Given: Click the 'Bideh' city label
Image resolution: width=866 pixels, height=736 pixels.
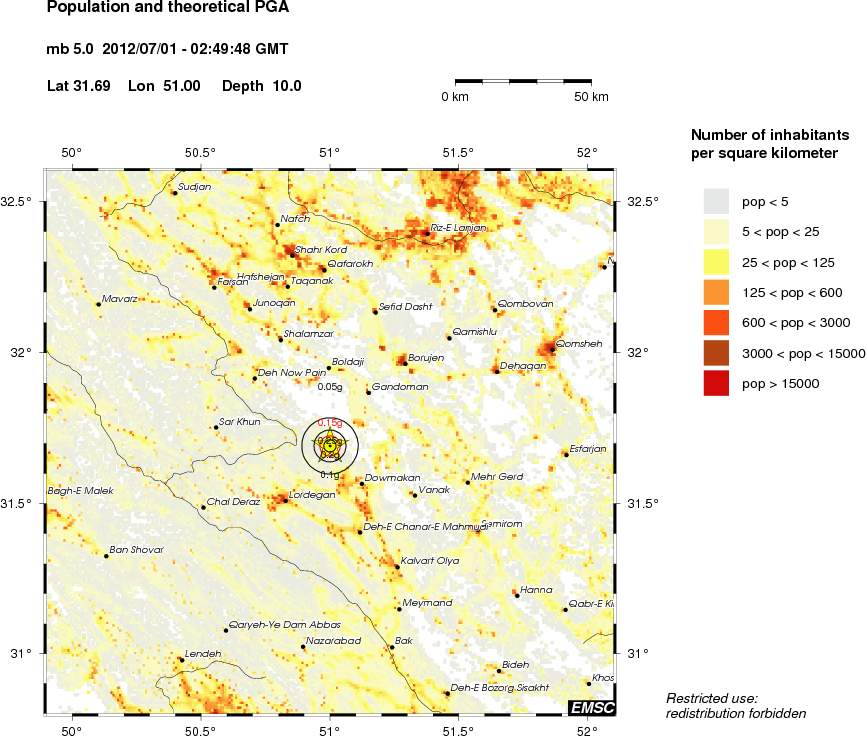Looking at the screenshot, I should point(515,665).
